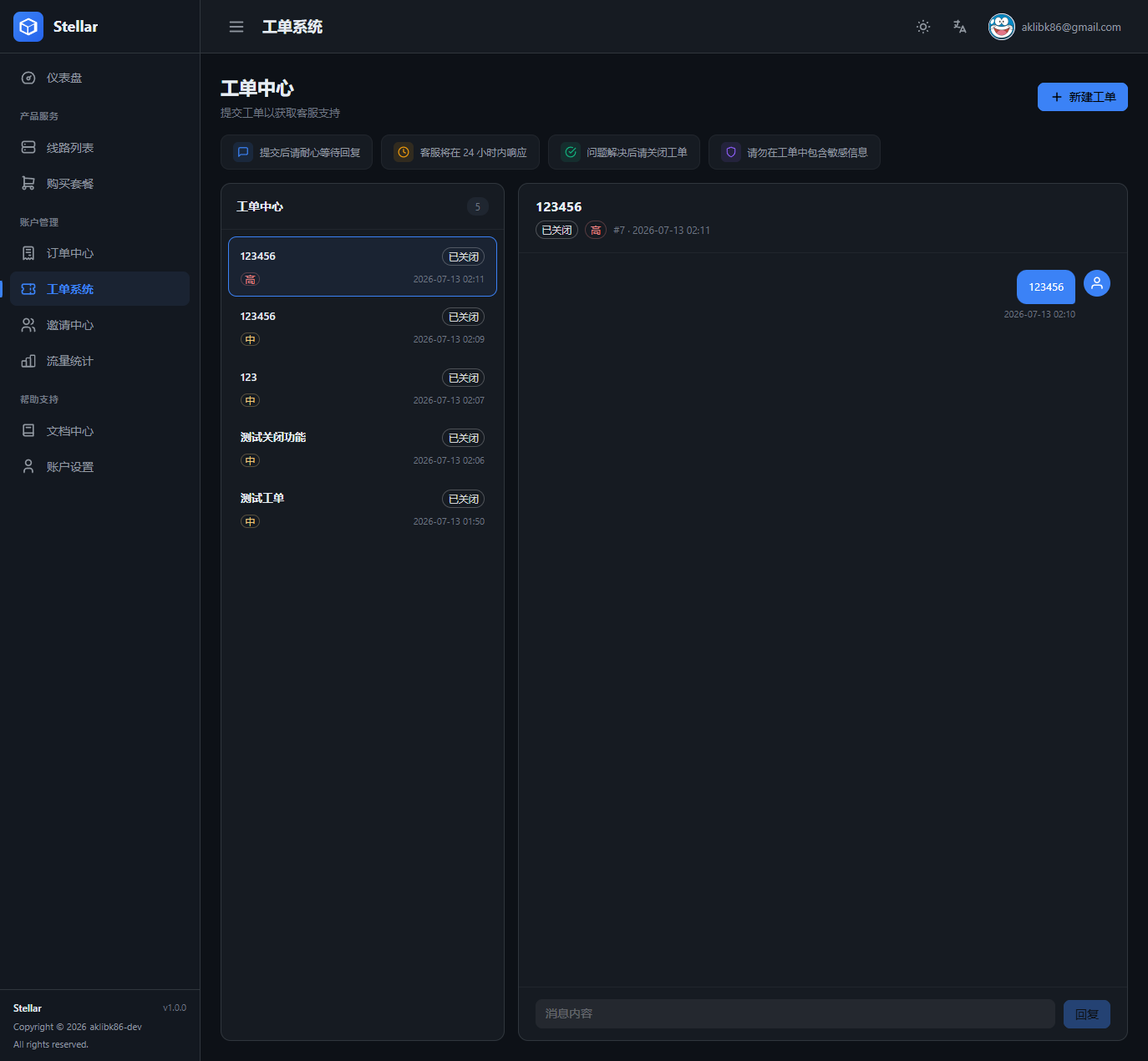The image size is (1148, 1061).
Task: Select the ticket titled 测试工单
Action: (363, 509)
